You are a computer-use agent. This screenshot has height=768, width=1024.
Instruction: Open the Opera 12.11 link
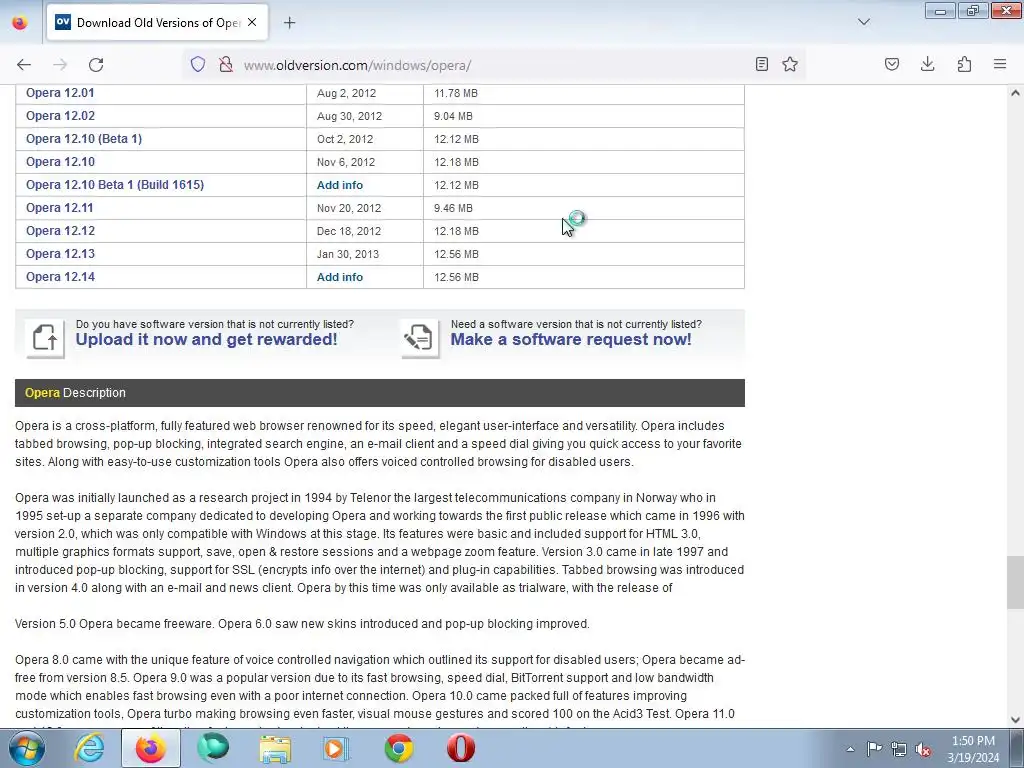coord(59,208)
